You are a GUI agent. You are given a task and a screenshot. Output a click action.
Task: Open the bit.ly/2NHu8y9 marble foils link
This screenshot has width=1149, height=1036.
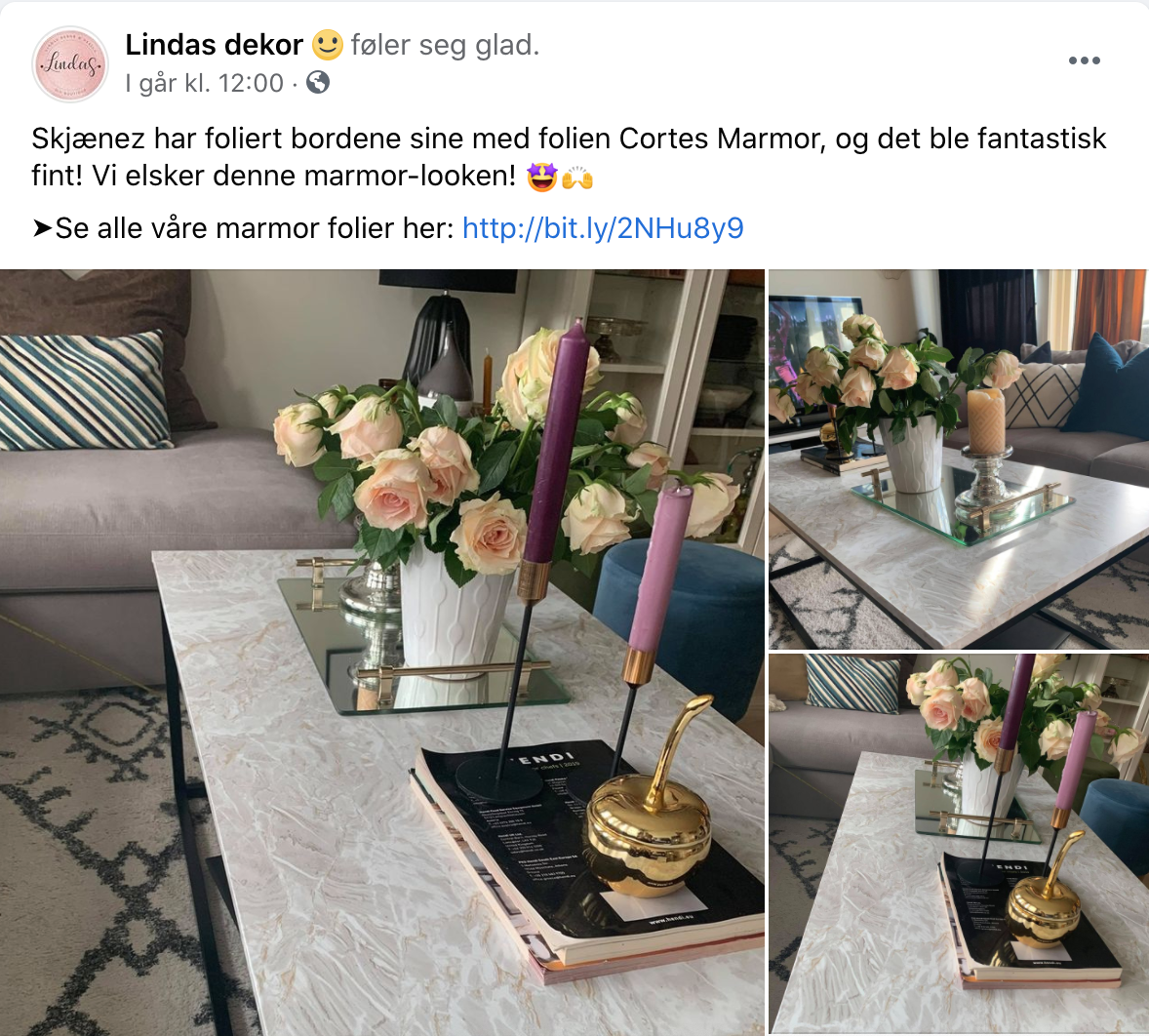tap(603, 228)
